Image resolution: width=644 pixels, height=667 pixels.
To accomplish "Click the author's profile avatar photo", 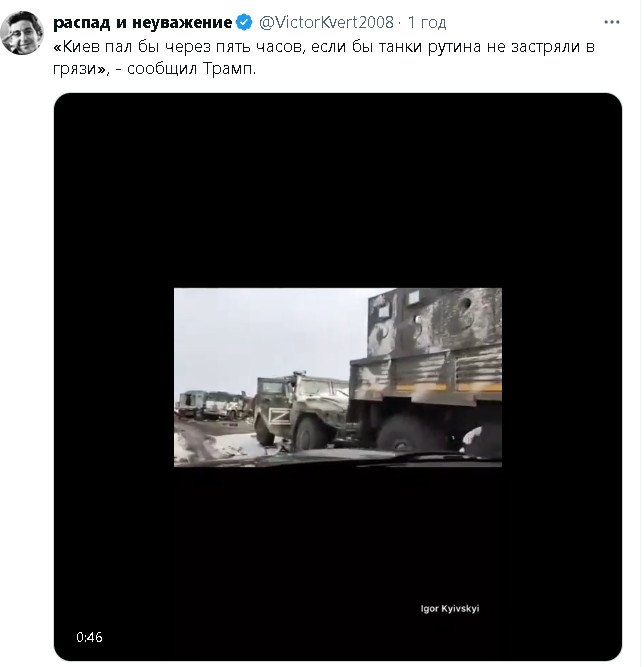I will 22,34.
